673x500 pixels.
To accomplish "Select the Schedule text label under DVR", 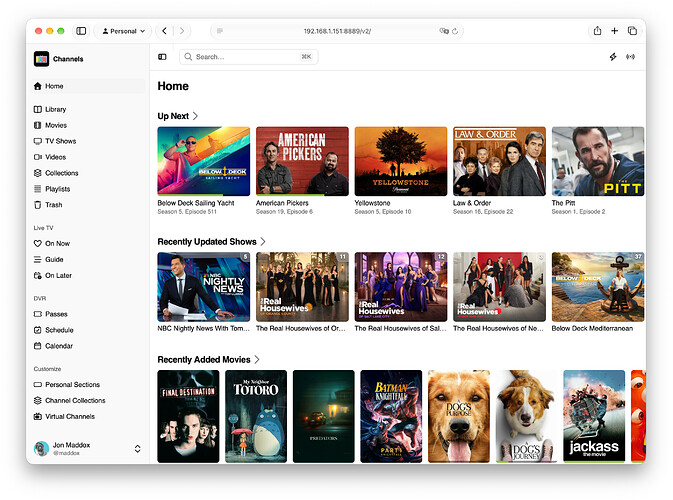I will click(x=59, y=330).
